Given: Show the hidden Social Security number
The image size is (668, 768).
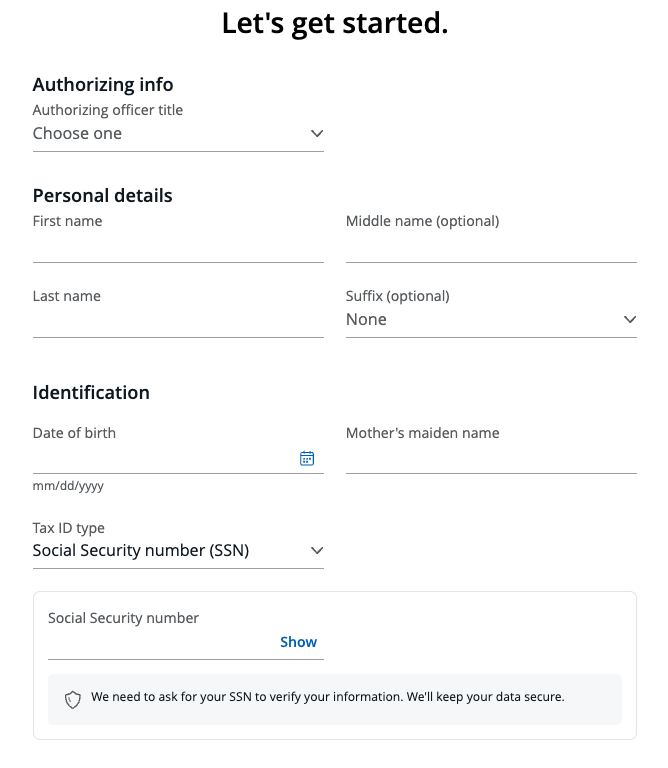Looking at the screenshot, I should [298, 642].
